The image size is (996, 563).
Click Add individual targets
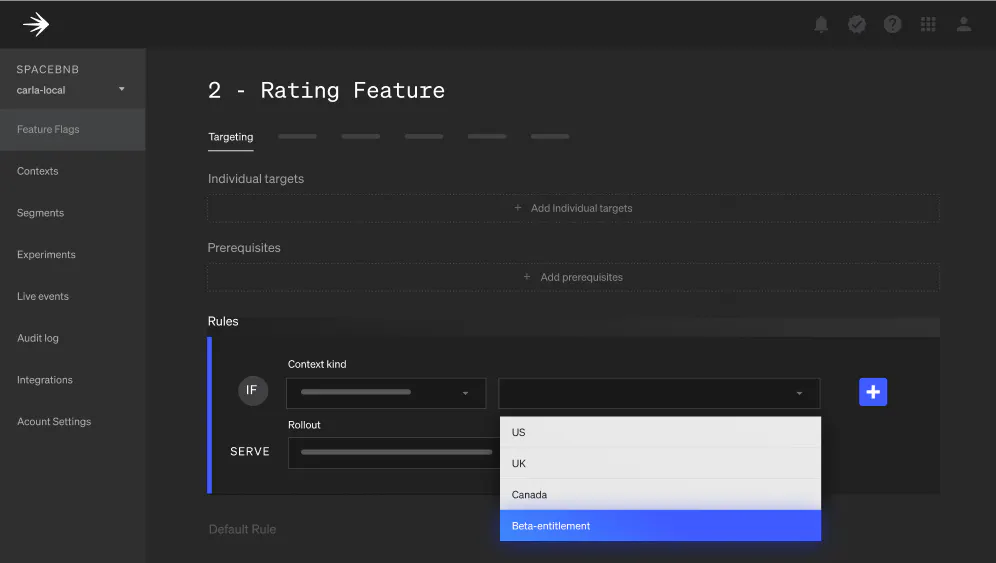click(573, 208)
